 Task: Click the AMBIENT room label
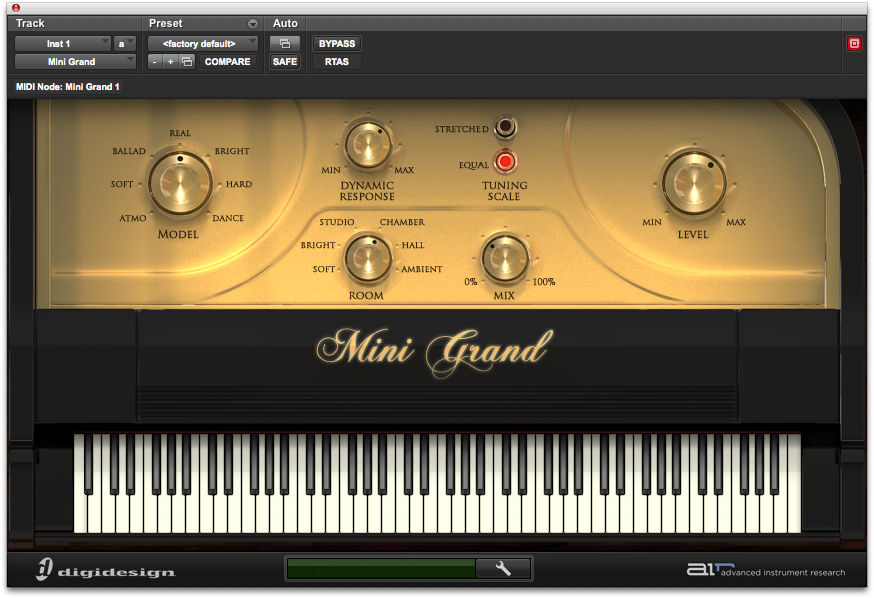pyautogui.click(x=421, y=269)
